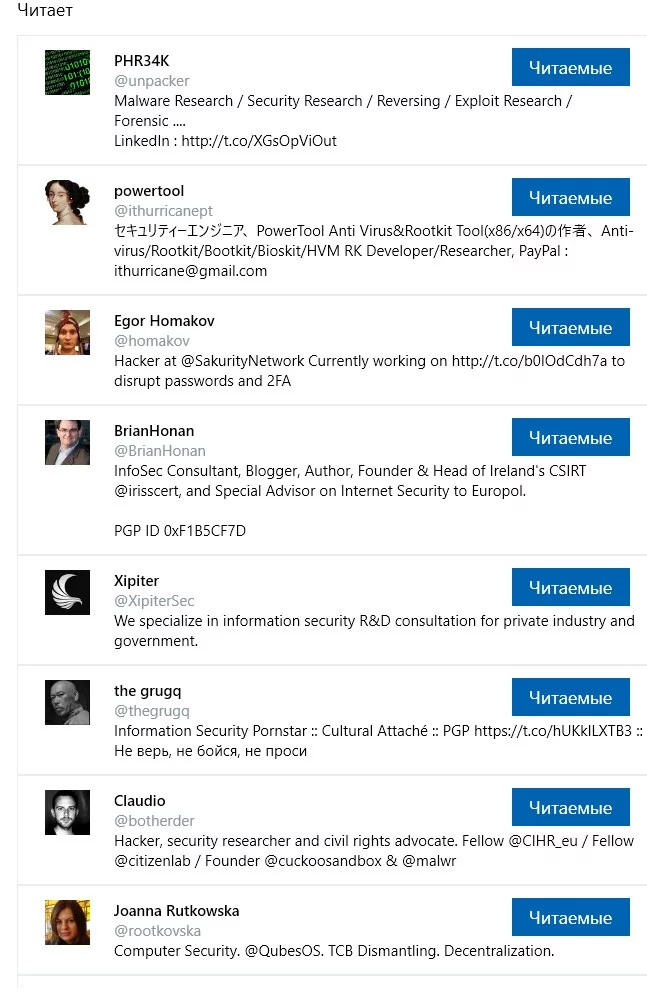This screenshot has height=996, width=647.
Task: Unfollow powertool via Читаемые button
Action: click(x=570, y=198)
